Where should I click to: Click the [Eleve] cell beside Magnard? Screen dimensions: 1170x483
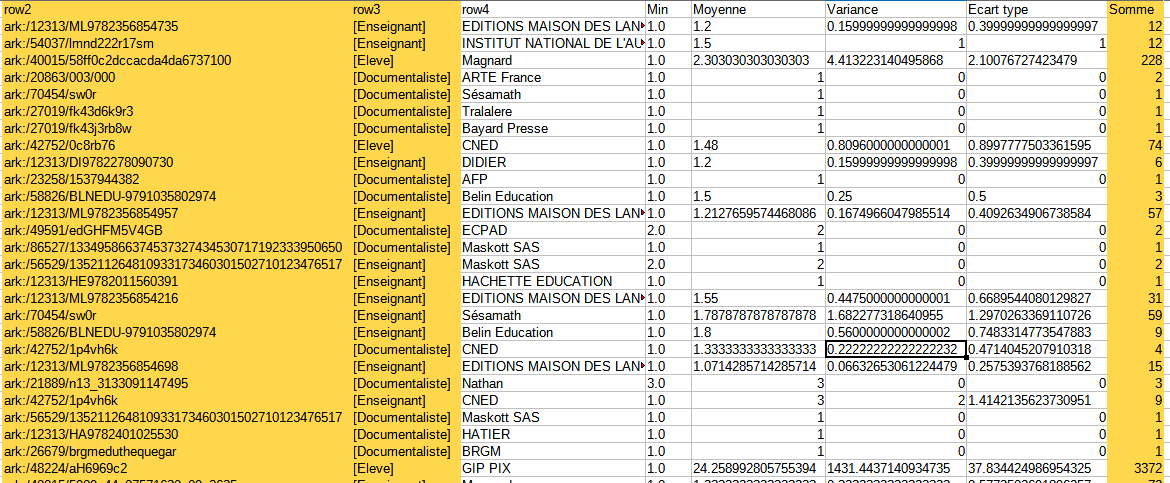pyautogui.click(x=404, y=60)
